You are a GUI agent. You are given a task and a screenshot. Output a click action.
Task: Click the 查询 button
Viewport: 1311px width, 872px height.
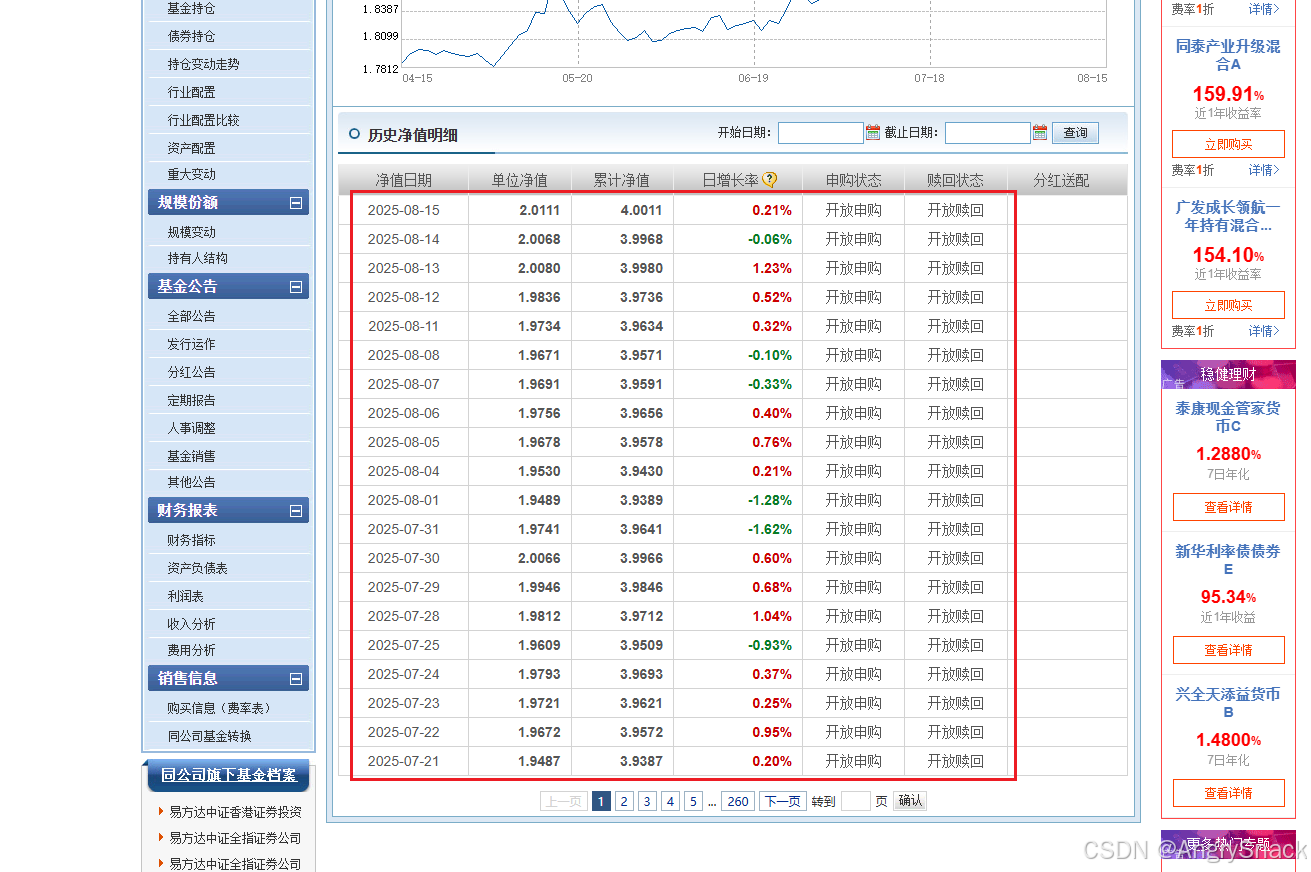tap(1075, 133)
